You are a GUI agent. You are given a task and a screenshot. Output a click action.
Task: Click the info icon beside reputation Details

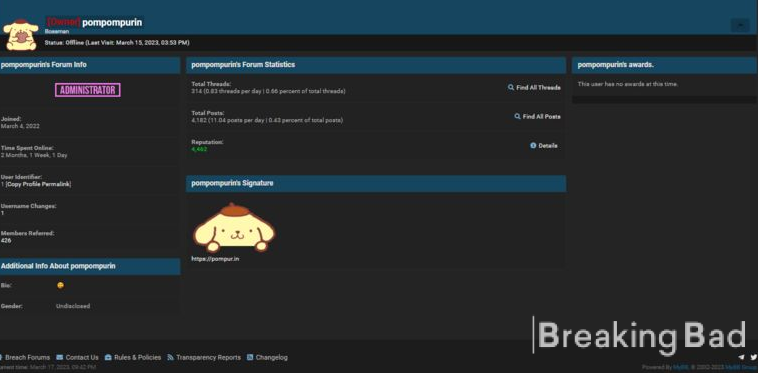click(533, 145)
